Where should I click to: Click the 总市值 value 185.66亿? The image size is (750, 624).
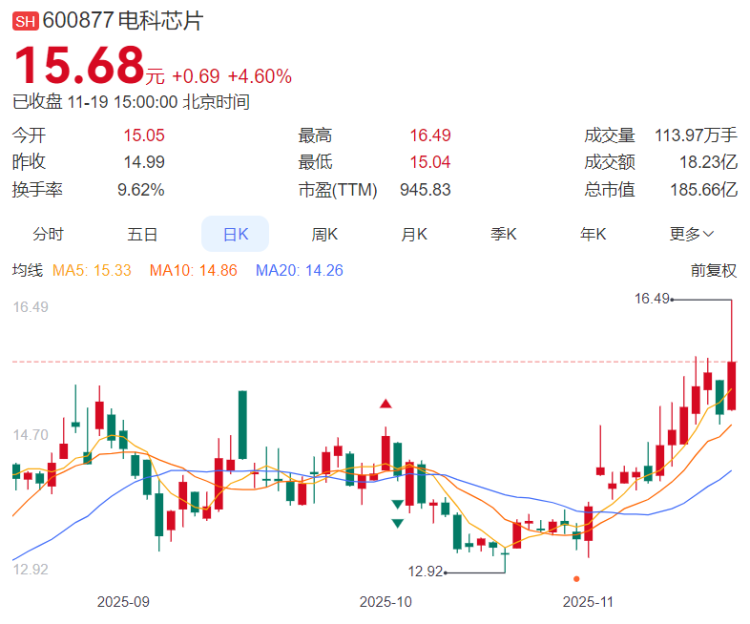click(x=704, y=190)
